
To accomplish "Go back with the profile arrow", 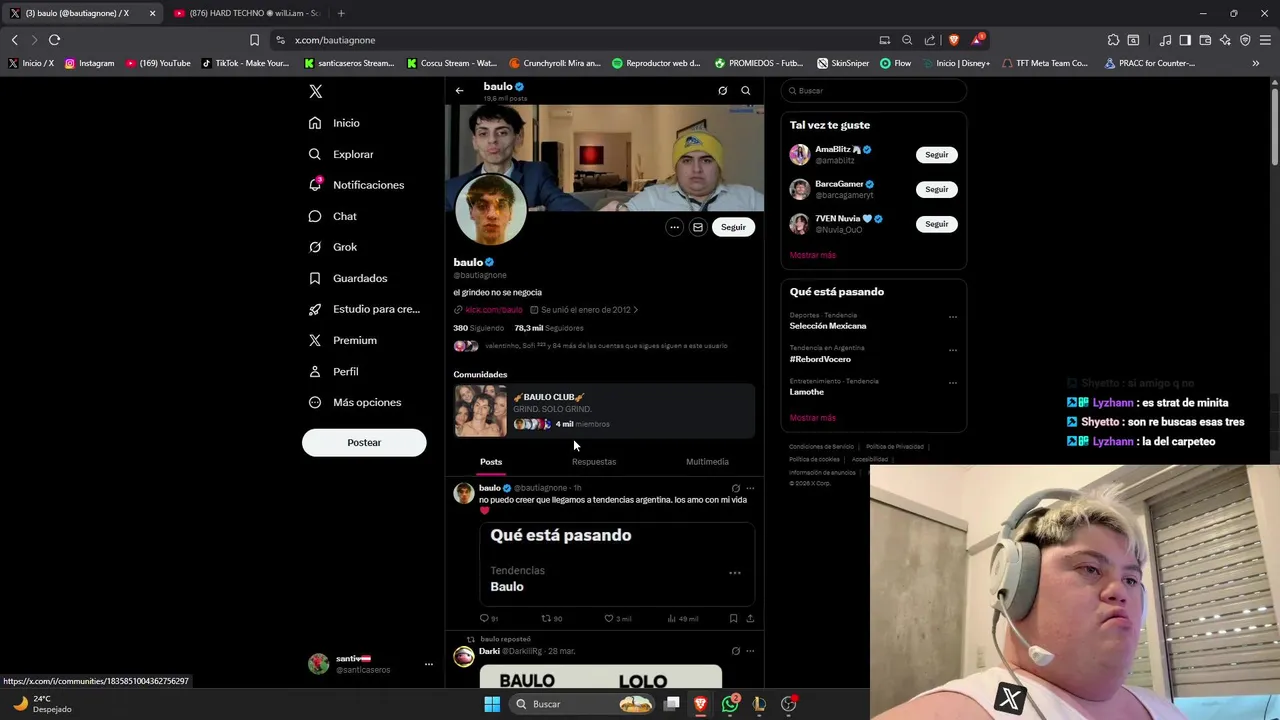I will (459, 91).
